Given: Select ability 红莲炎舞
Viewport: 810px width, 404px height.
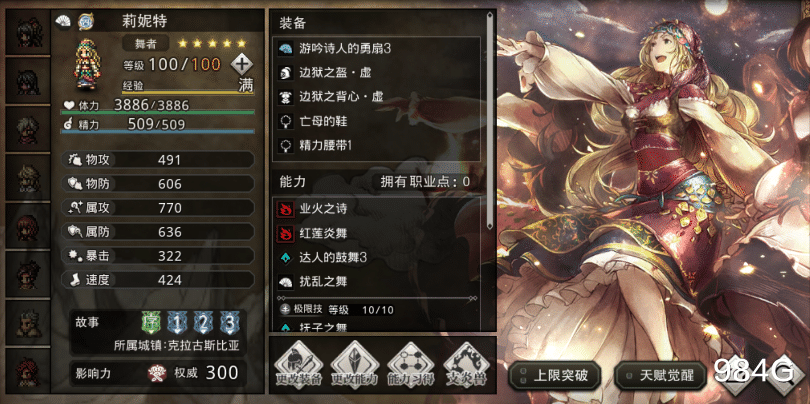Looking at the screenshot, I should point(377,234).
